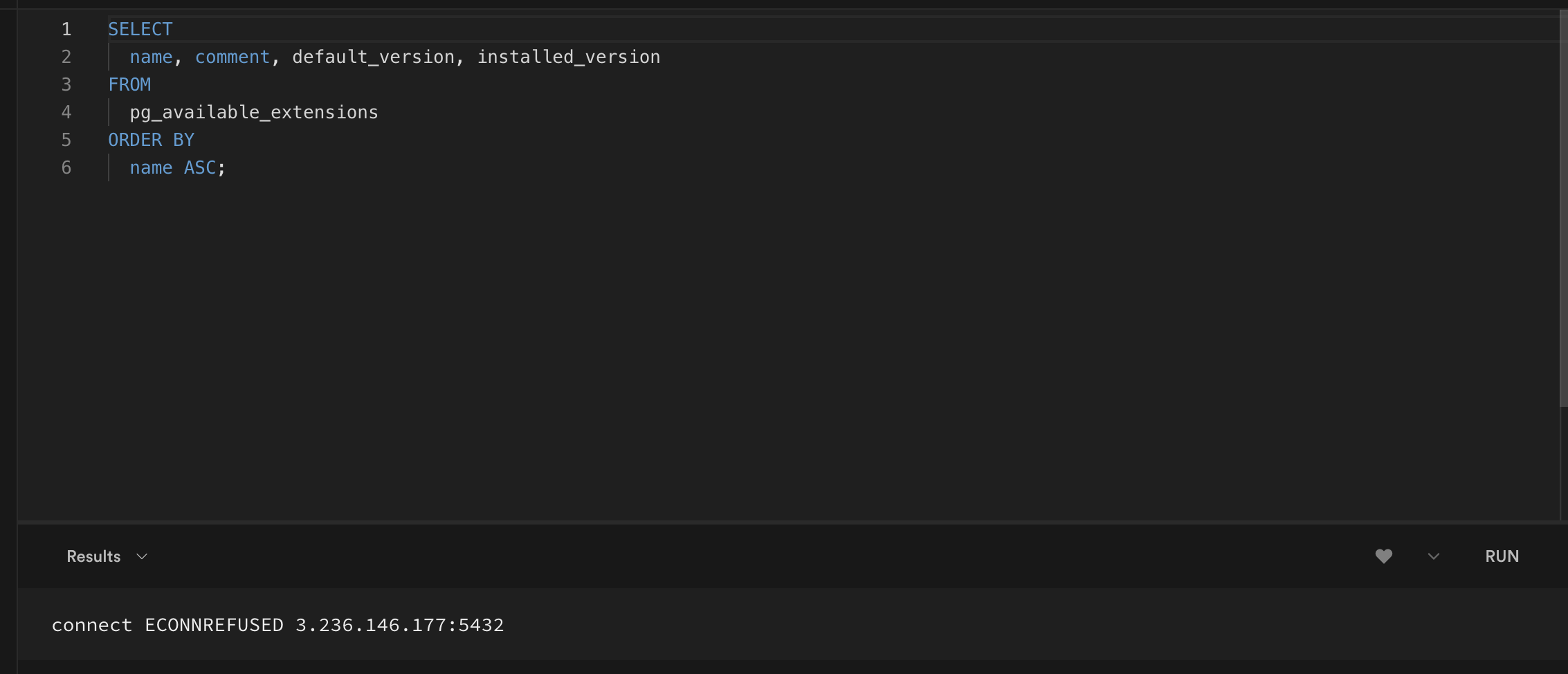
Task: Open the chevron dropdown beside the heart icon
Action: [x=1432, y=556]
